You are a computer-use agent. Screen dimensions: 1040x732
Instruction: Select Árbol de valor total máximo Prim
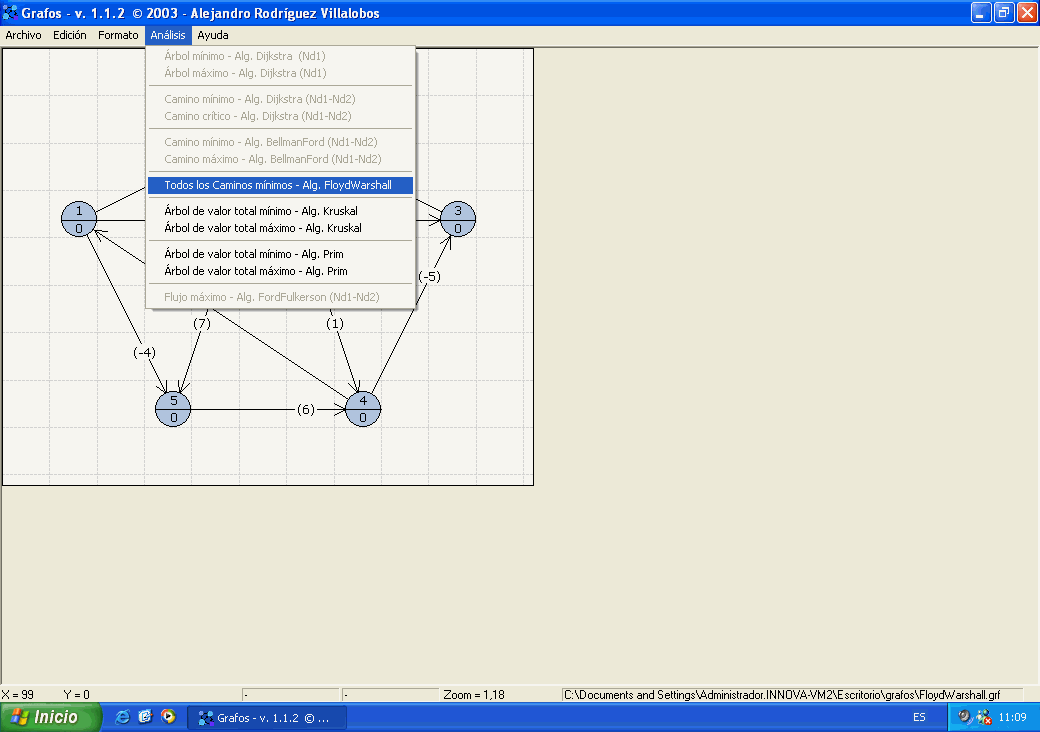coord(255,271)
